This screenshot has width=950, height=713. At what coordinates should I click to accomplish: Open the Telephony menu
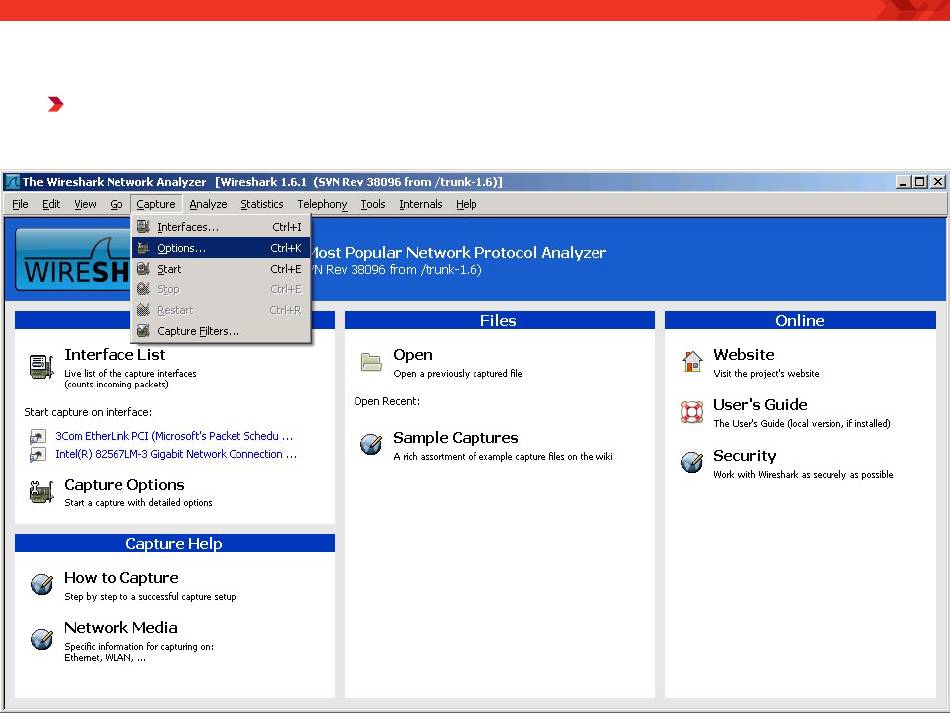322,204
